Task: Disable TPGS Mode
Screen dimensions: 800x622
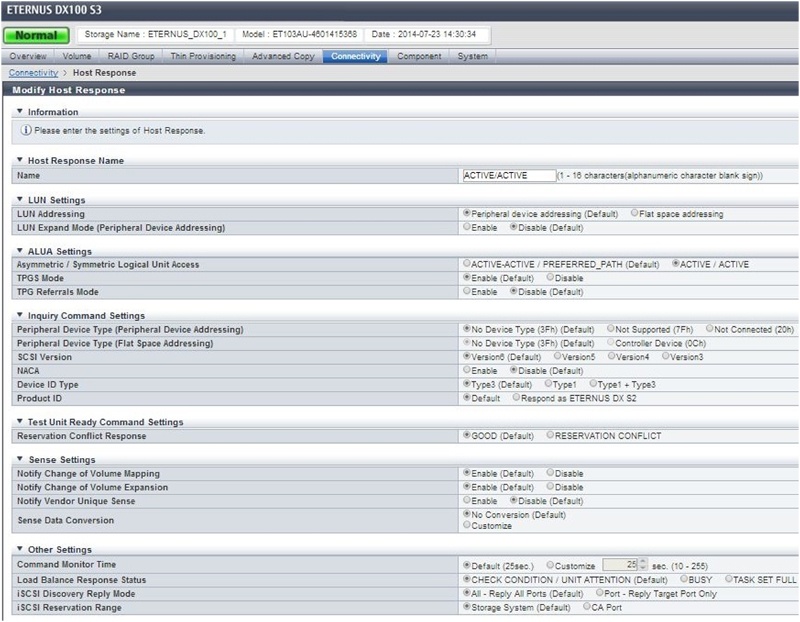Action: (550, 277)
